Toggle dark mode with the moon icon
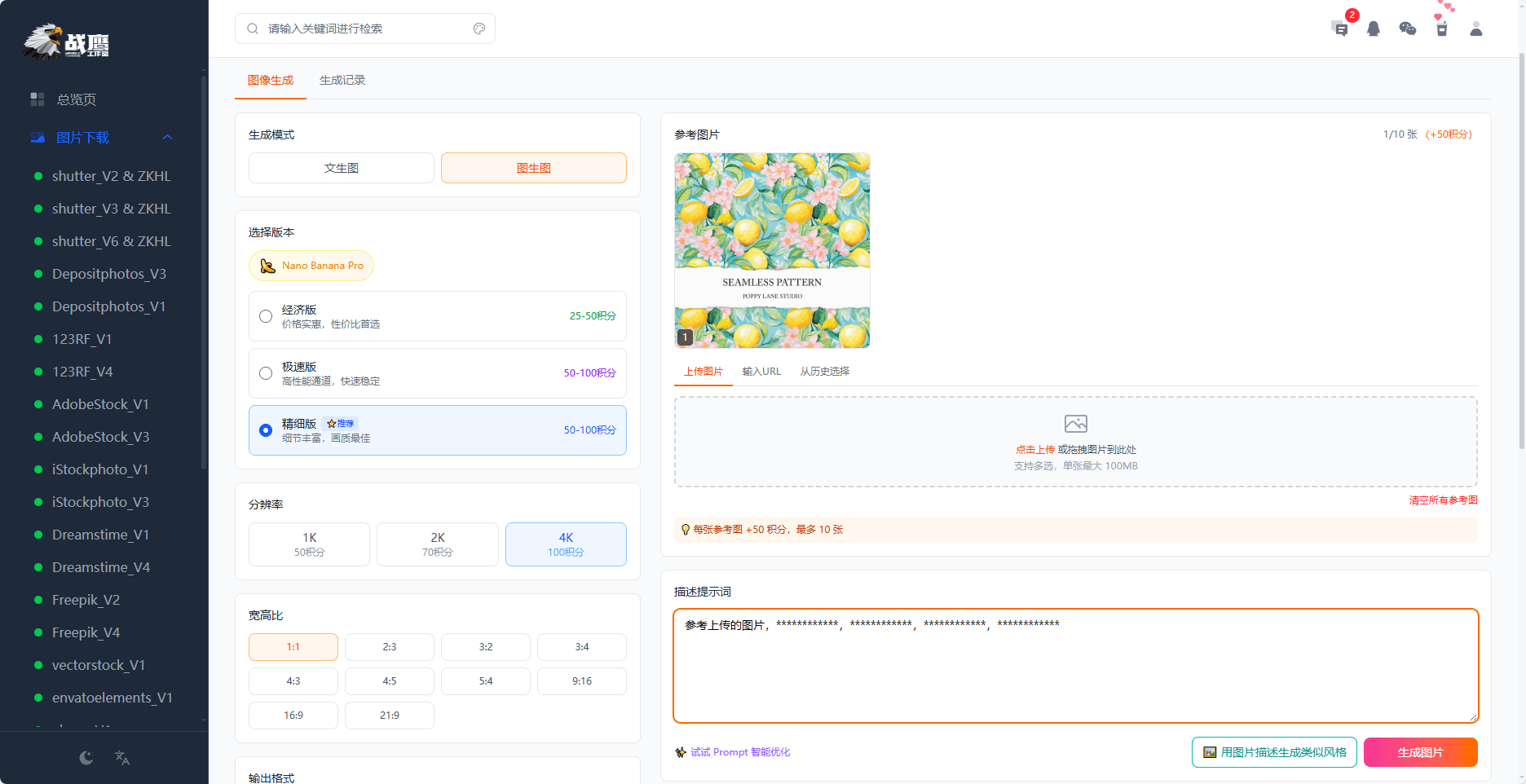 click(x=86, y=757)
